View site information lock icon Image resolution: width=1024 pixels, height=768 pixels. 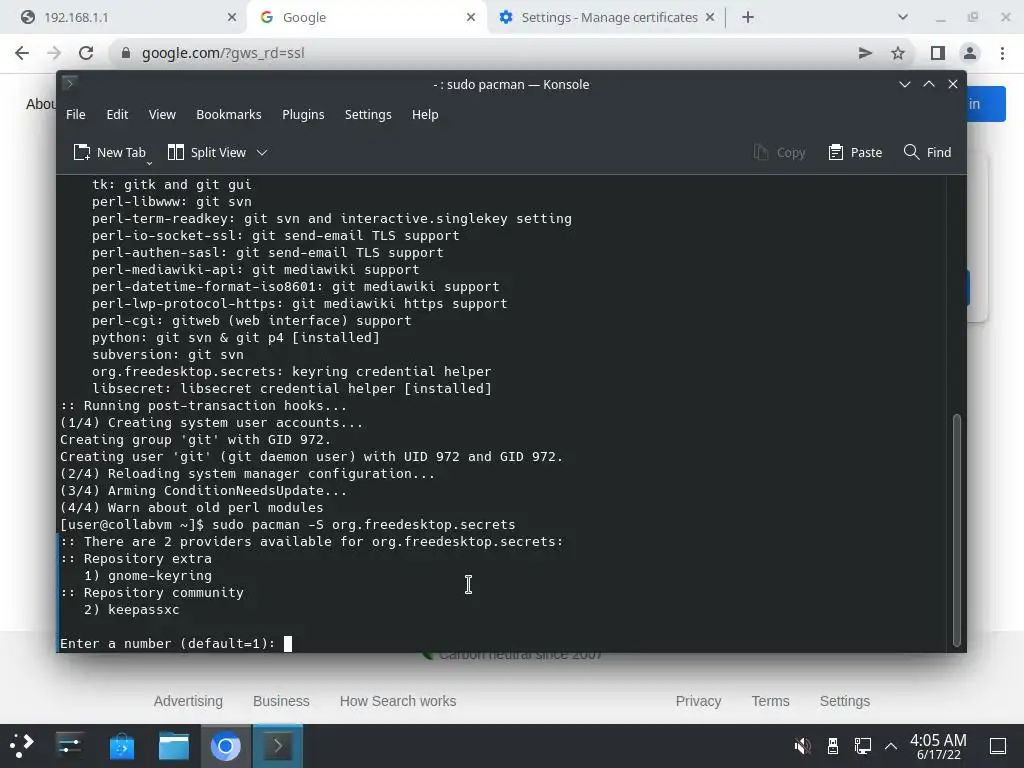click(126, 53)
